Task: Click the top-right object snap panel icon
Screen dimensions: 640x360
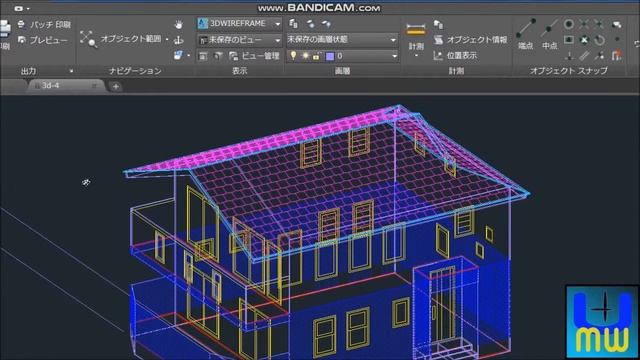Action: [x=617, y=24]
